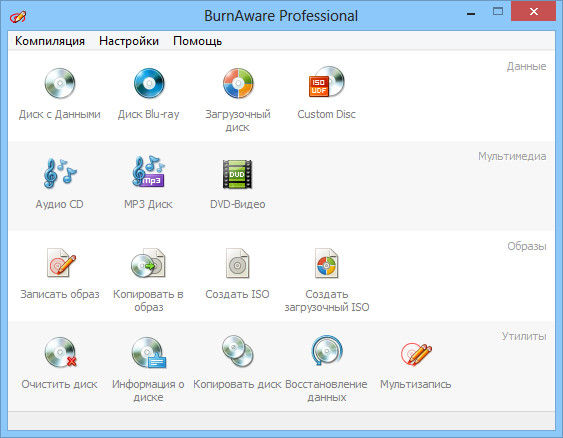
Task: Open the Компиляция menu
Action: point(50,41)
